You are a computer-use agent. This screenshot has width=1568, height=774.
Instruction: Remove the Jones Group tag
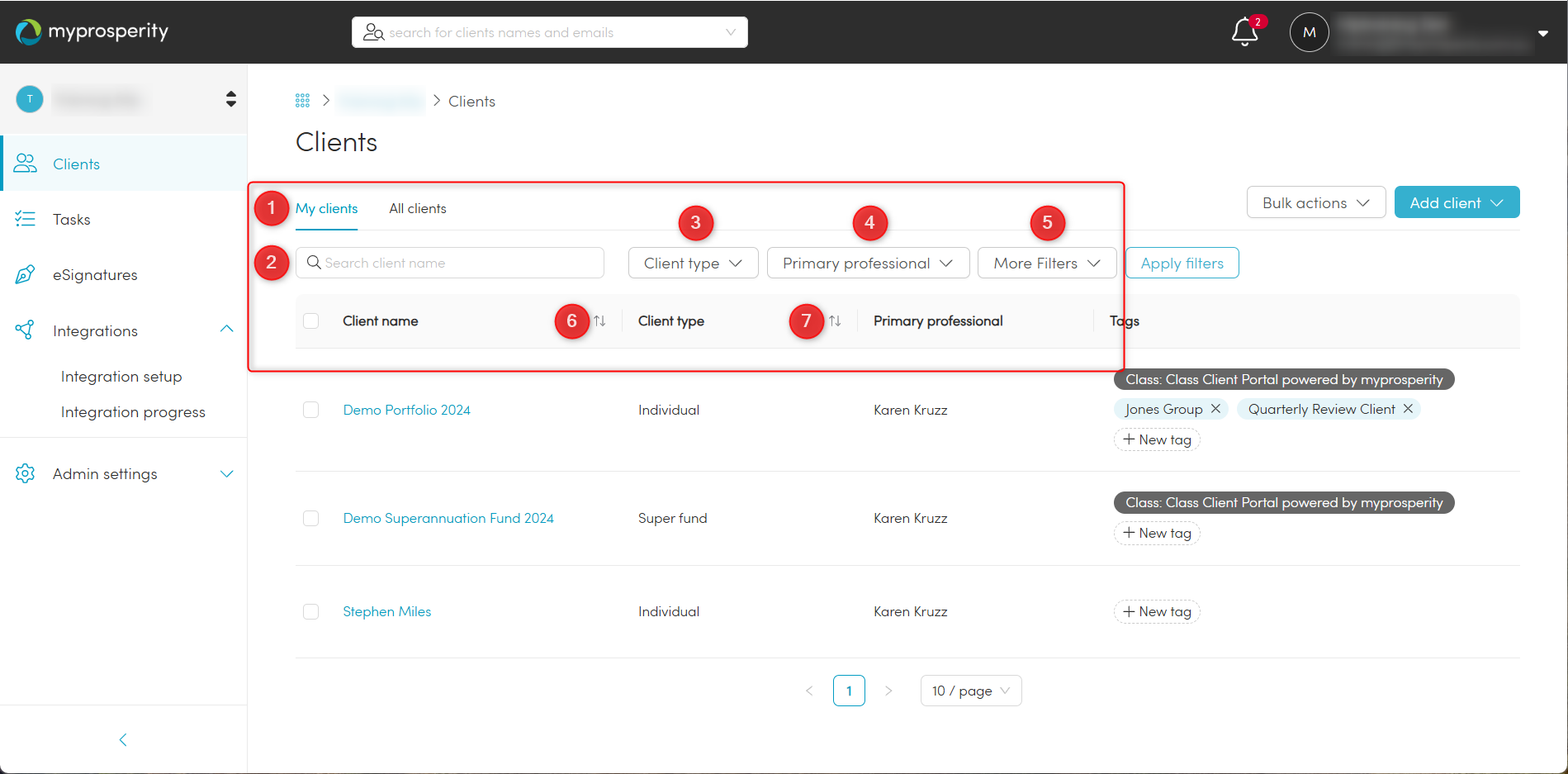(x=1215, y=409)
